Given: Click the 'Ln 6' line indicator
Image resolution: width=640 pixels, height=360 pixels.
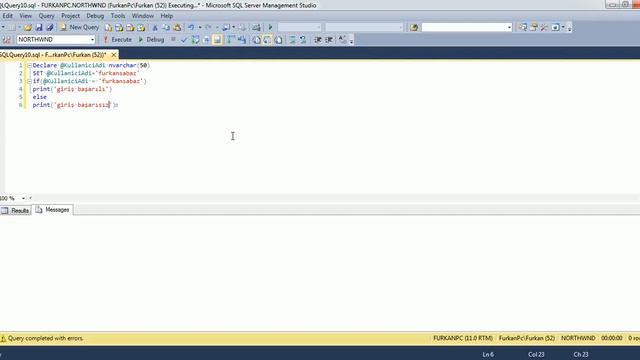Looking at the screenshot, I should point(488,355).
